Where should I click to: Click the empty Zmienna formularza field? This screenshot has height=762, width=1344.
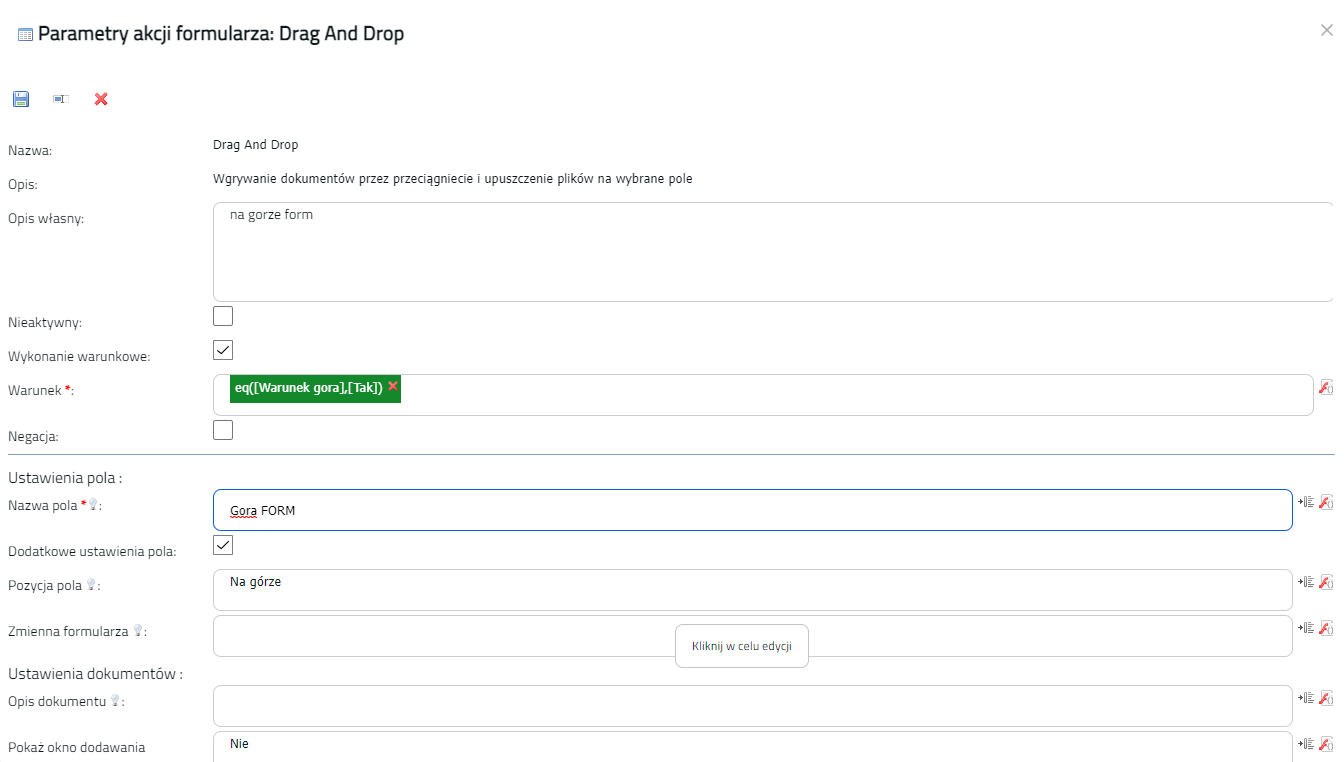pyautogui.click(x=753, y=636)
